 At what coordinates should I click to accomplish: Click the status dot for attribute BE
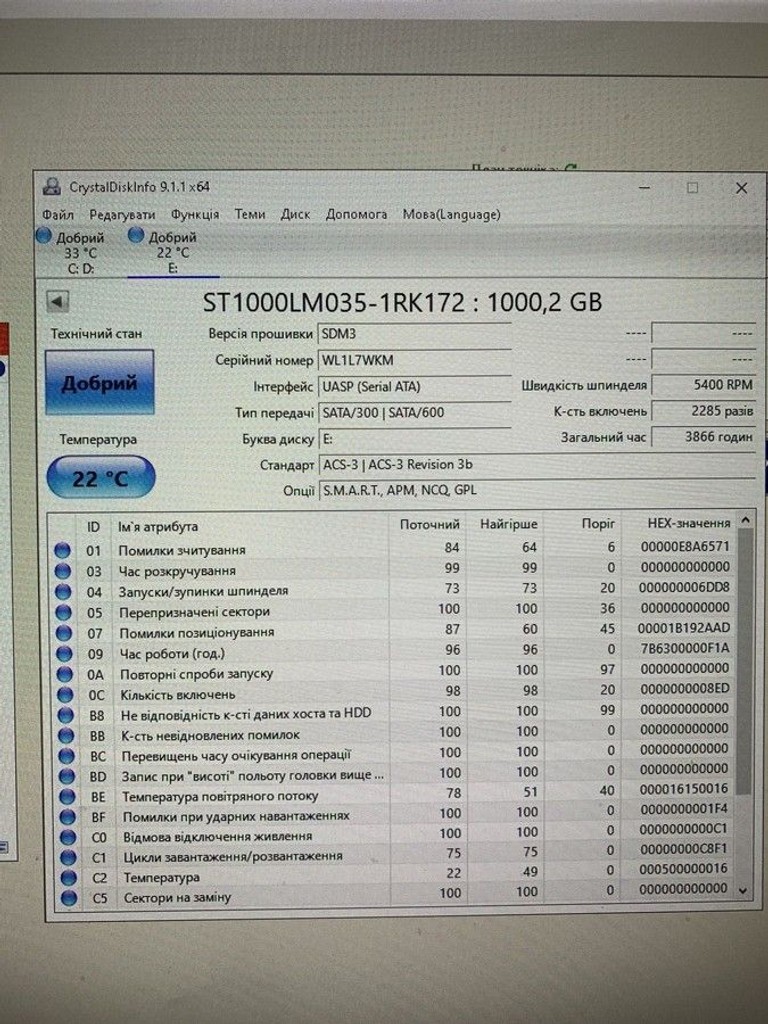[67, 797]
